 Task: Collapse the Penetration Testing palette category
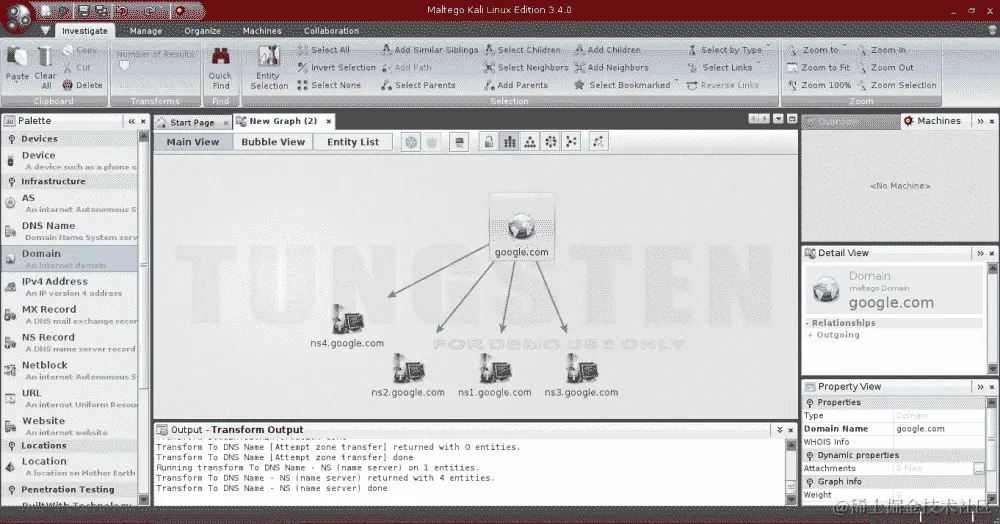(11, 490)
